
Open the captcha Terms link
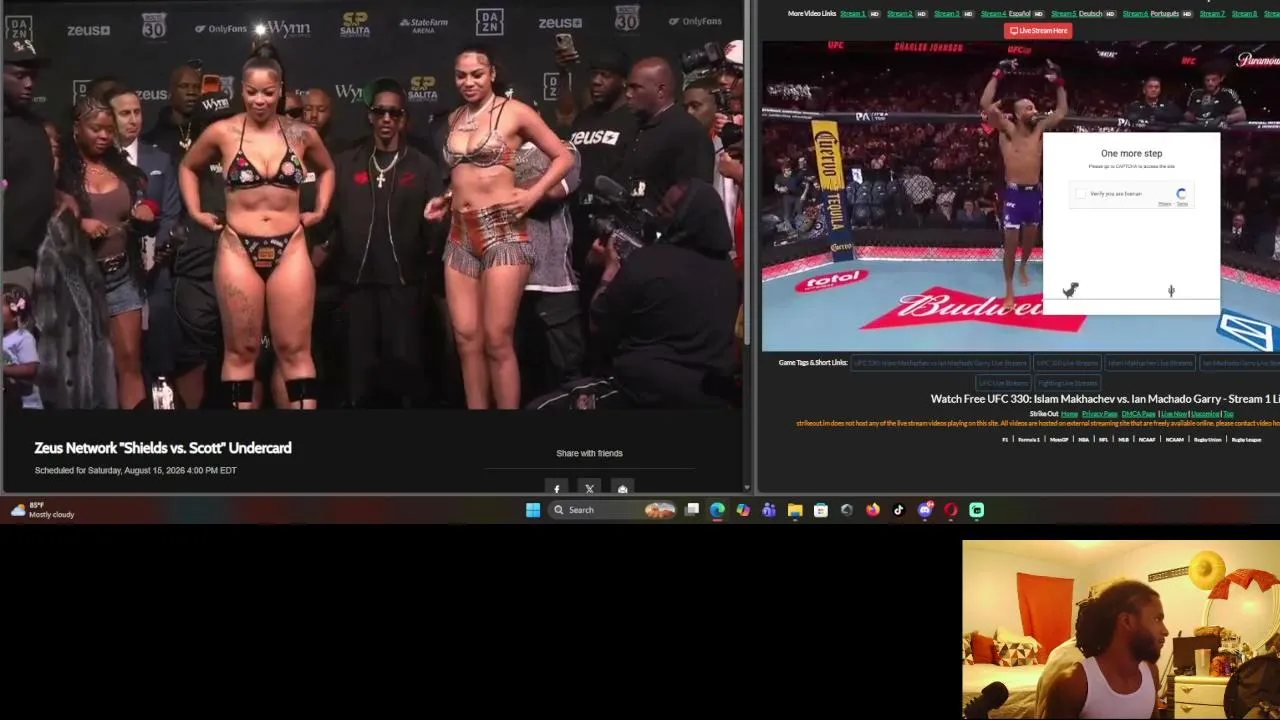(1182, 204)
